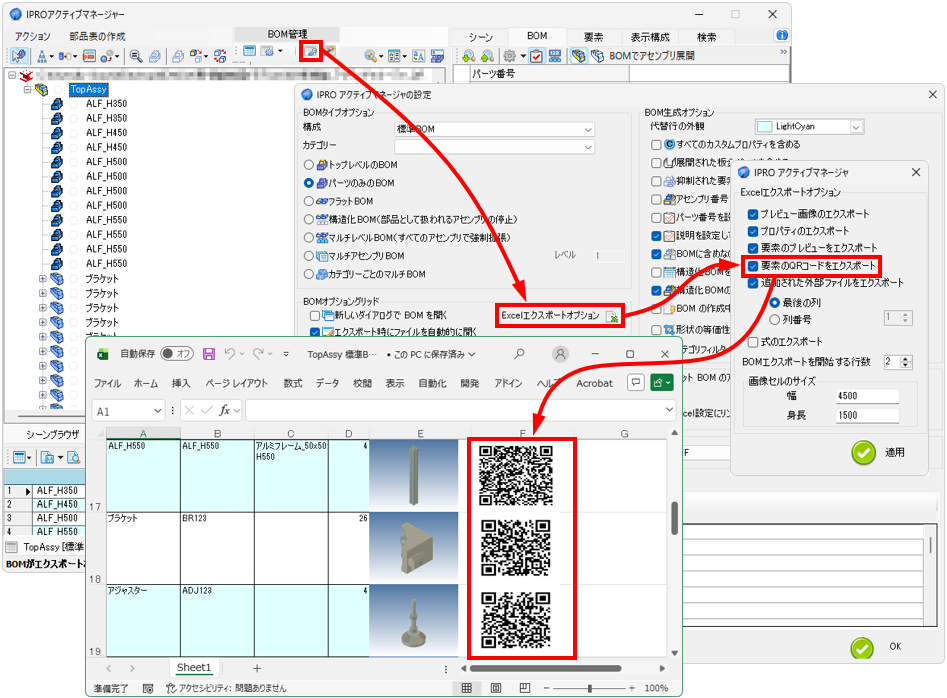
Task: Add a new sheet with plus icon
Action: [x=257, y=668]
